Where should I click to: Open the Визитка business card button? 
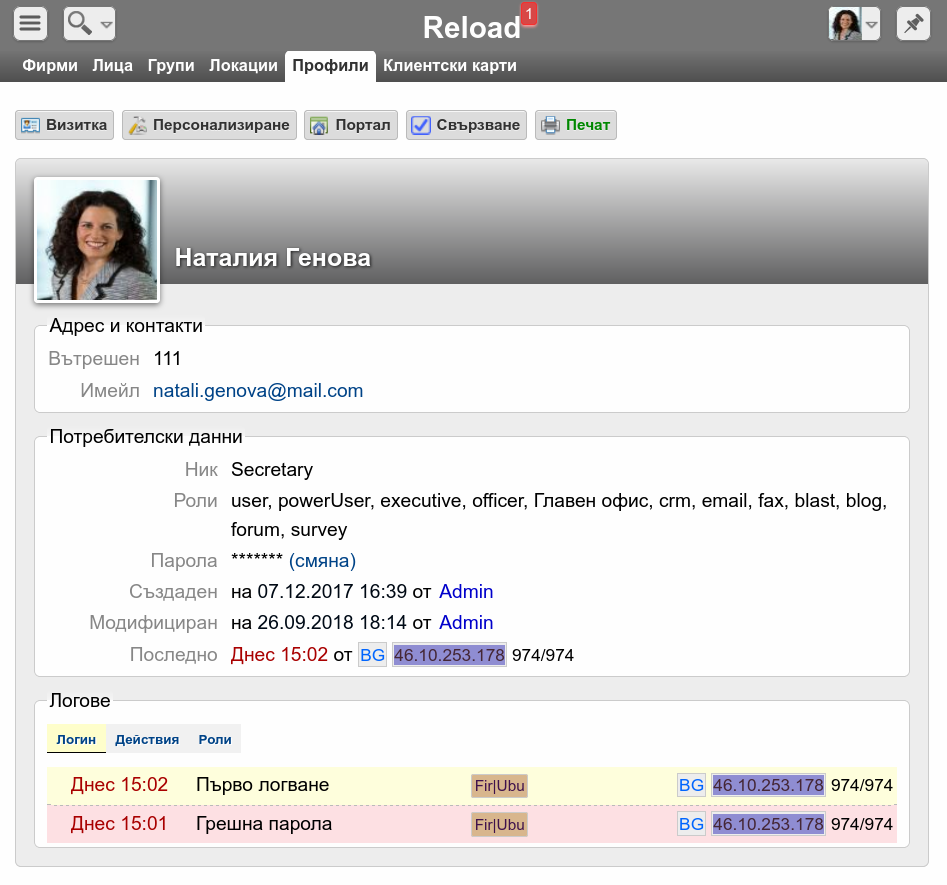(64, 125)
